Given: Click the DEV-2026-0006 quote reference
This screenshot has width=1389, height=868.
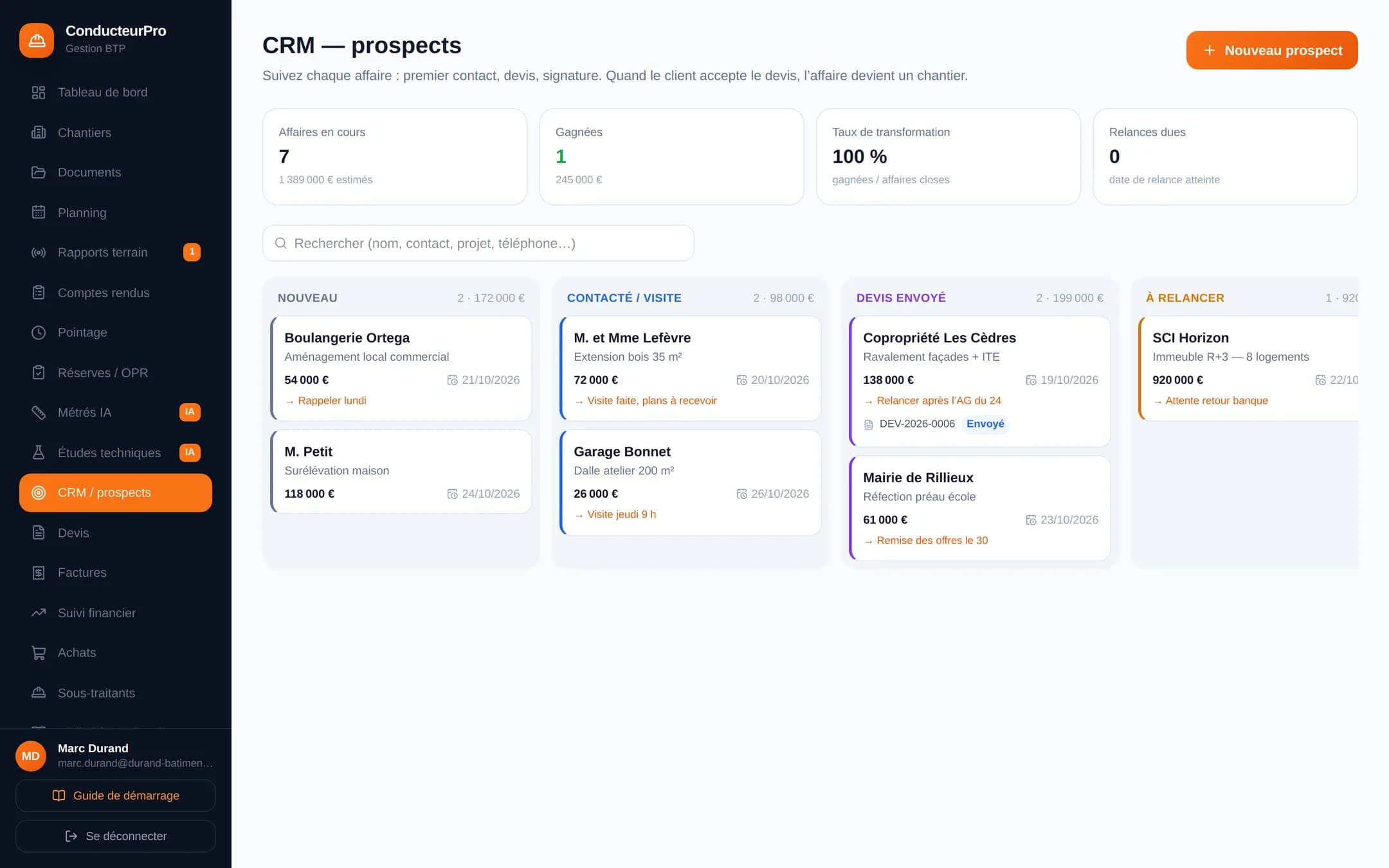Looking at the screenshot, I should 917,424.
